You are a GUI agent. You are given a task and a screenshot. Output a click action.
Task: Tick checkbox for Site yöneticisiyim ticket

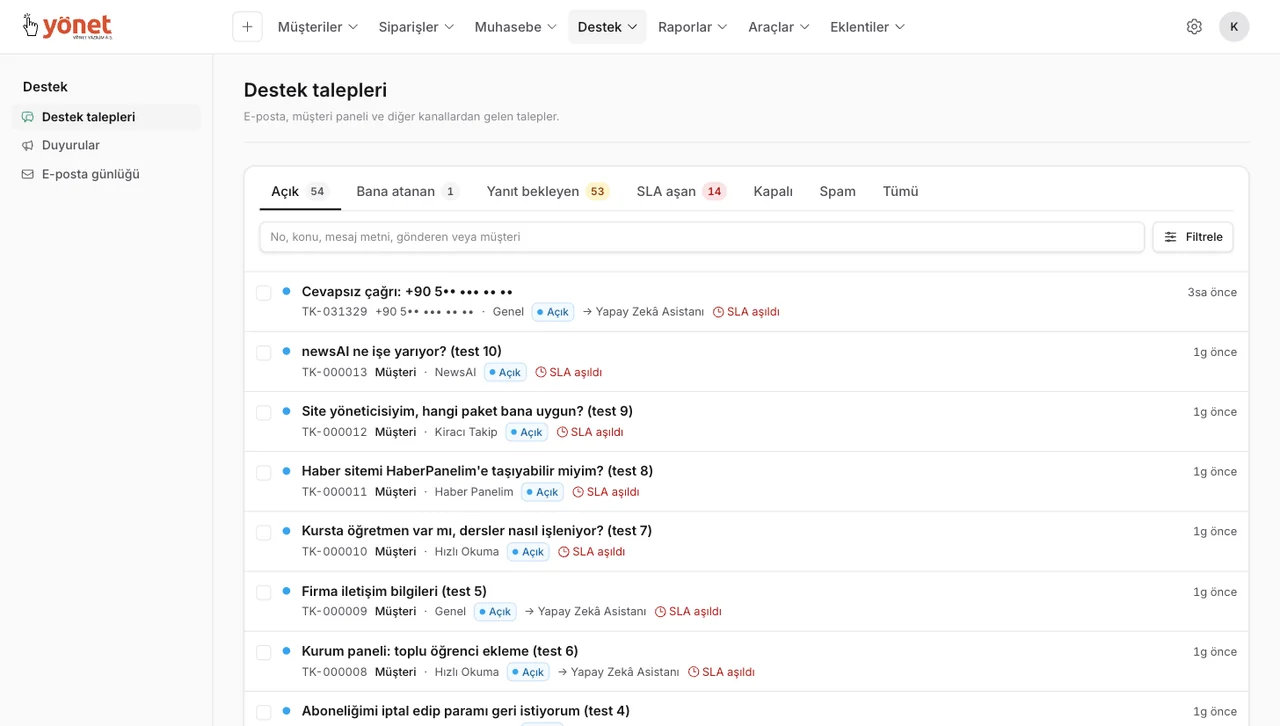coord(264,413)
